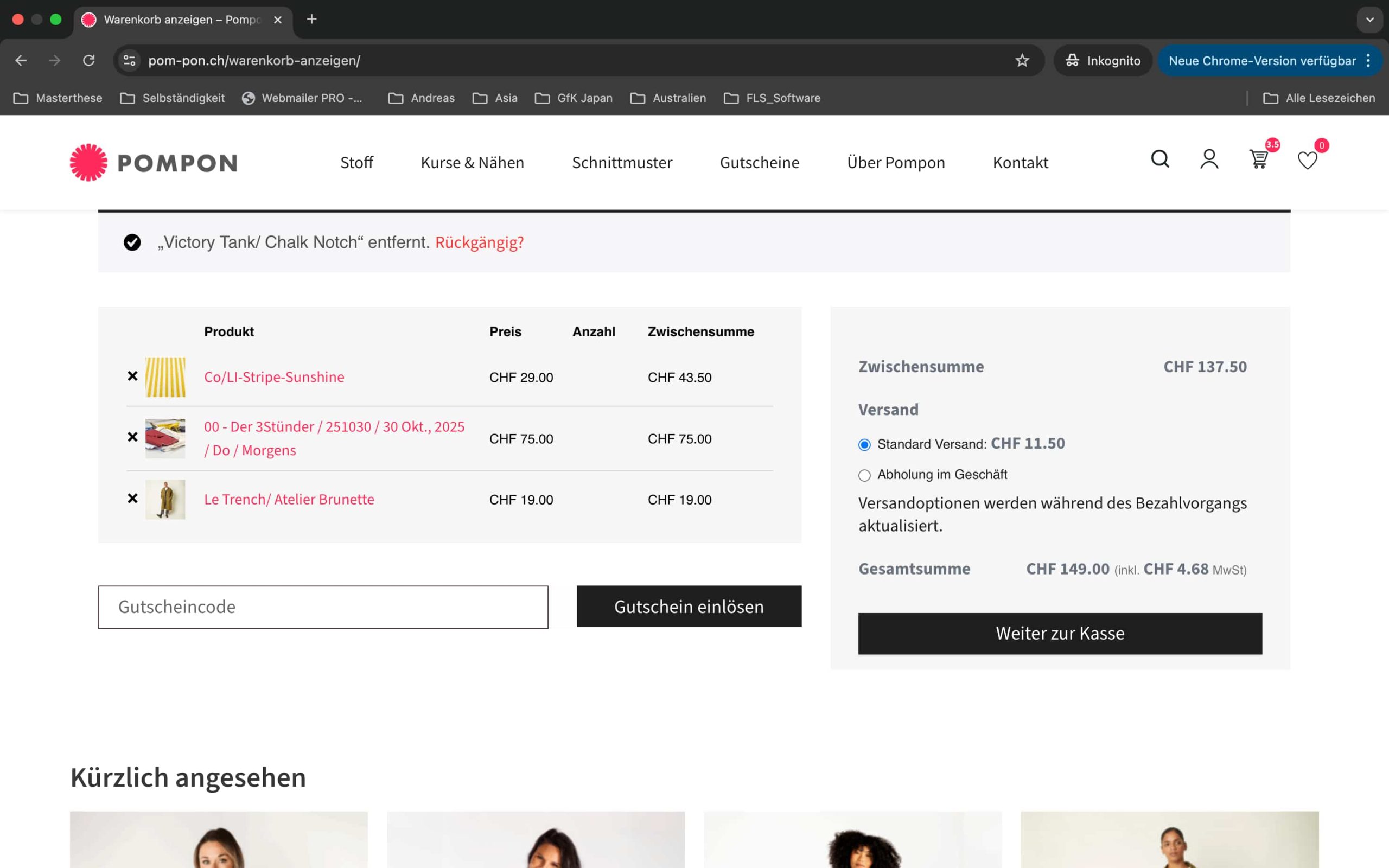Click the Rückgängig? undo link
The image size is (1389, 868).
479,242
